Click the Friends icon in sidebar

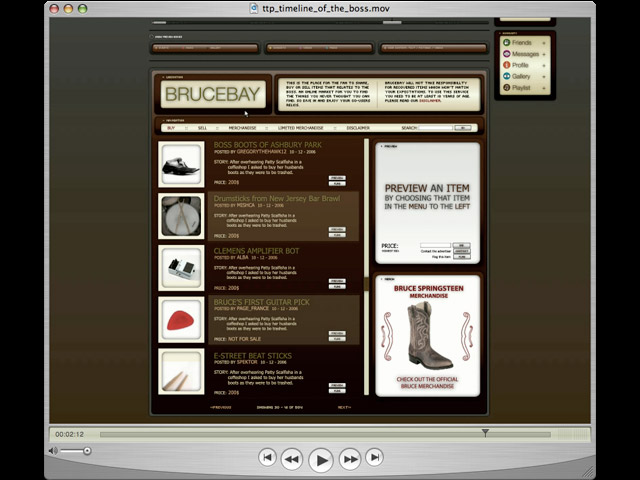(507, 42)
